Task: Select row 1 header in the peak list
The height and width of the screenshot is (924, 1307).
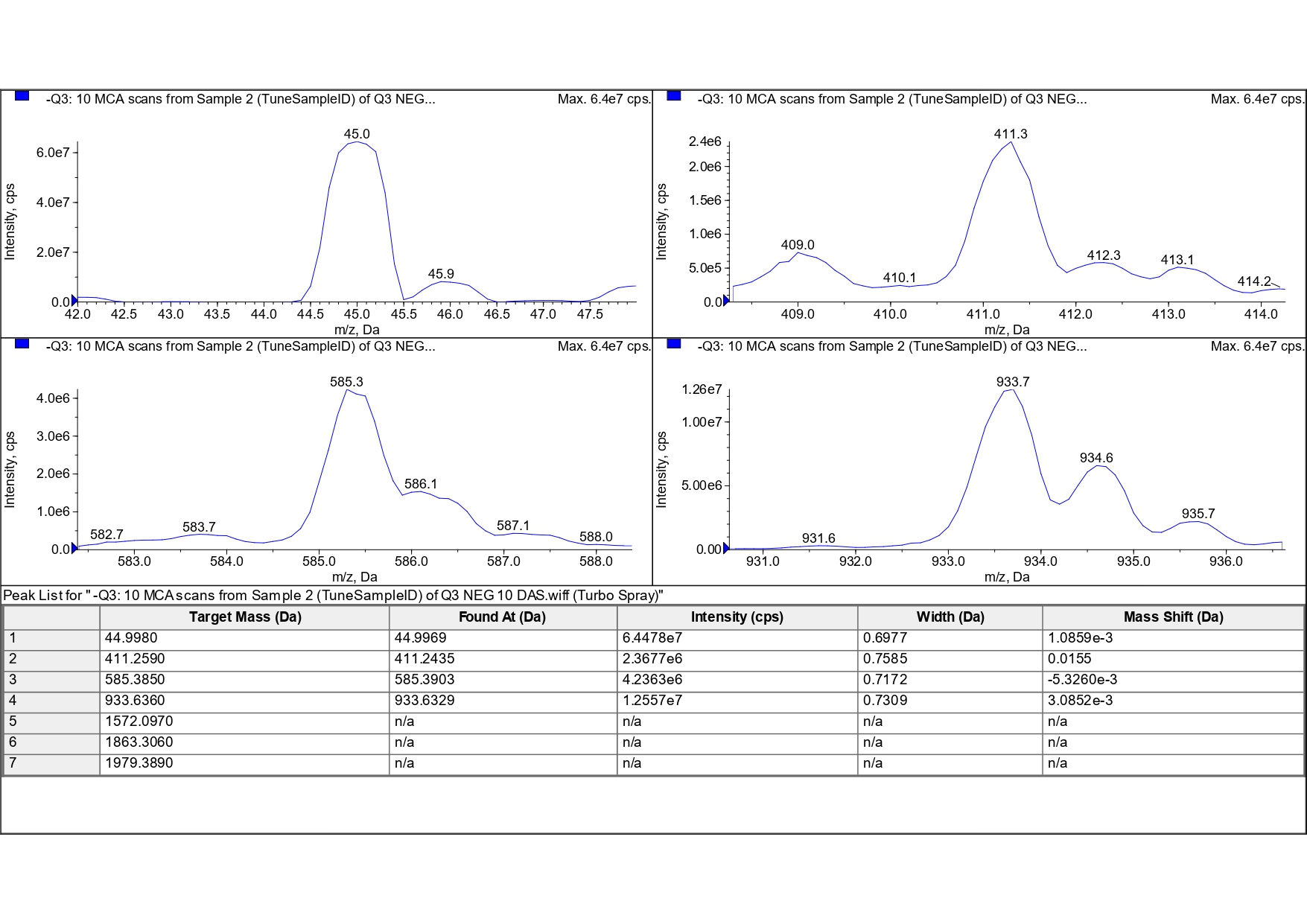Action: (x=51, y=639)
